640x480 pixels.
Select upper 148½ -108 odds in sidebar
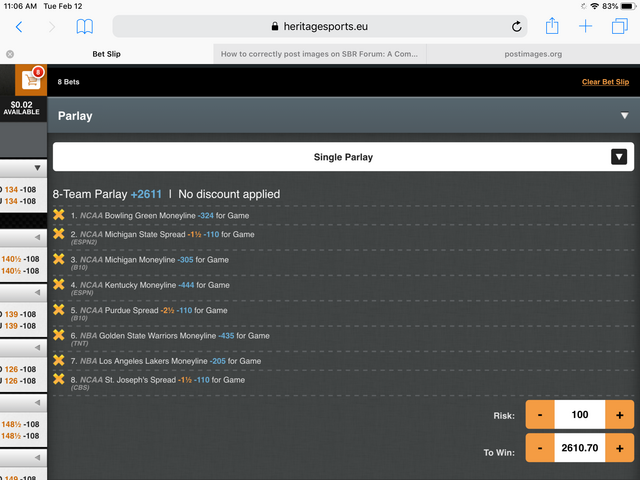tap(20, 424)
